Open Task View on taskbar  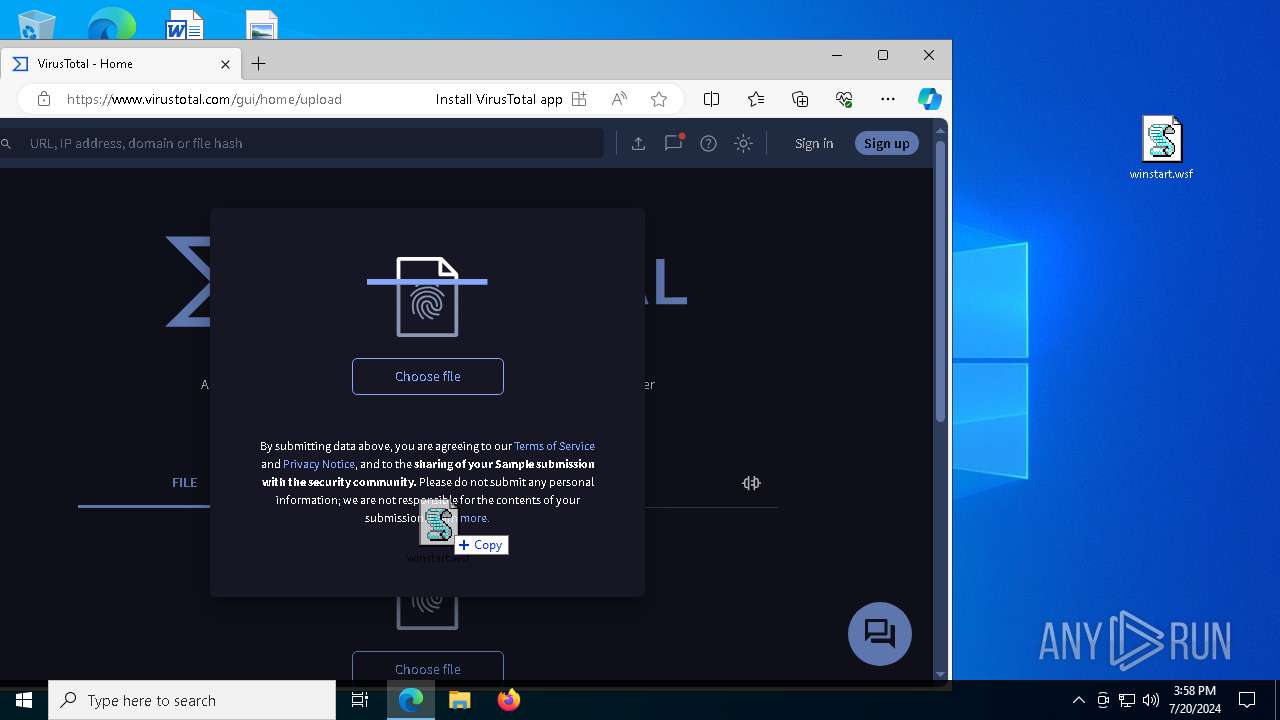[360, 700]
